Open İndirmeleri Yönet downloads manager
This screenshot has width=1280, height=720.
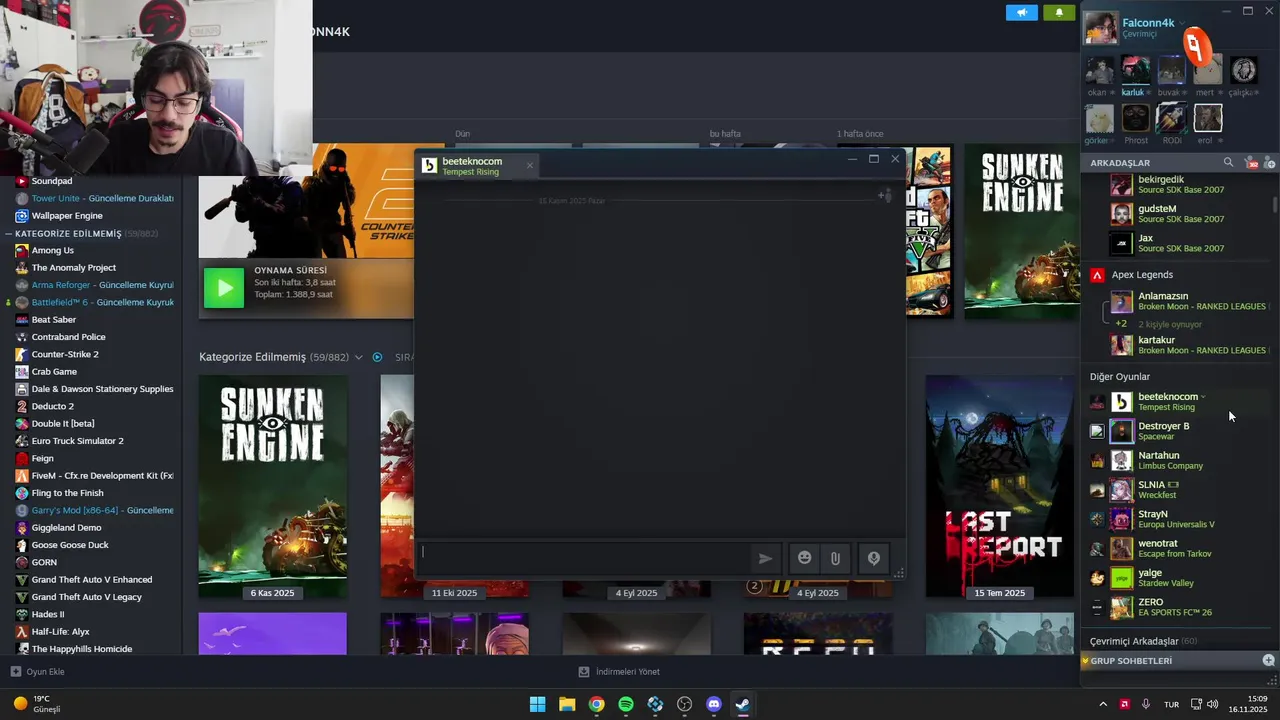click(x=619, y=672)
